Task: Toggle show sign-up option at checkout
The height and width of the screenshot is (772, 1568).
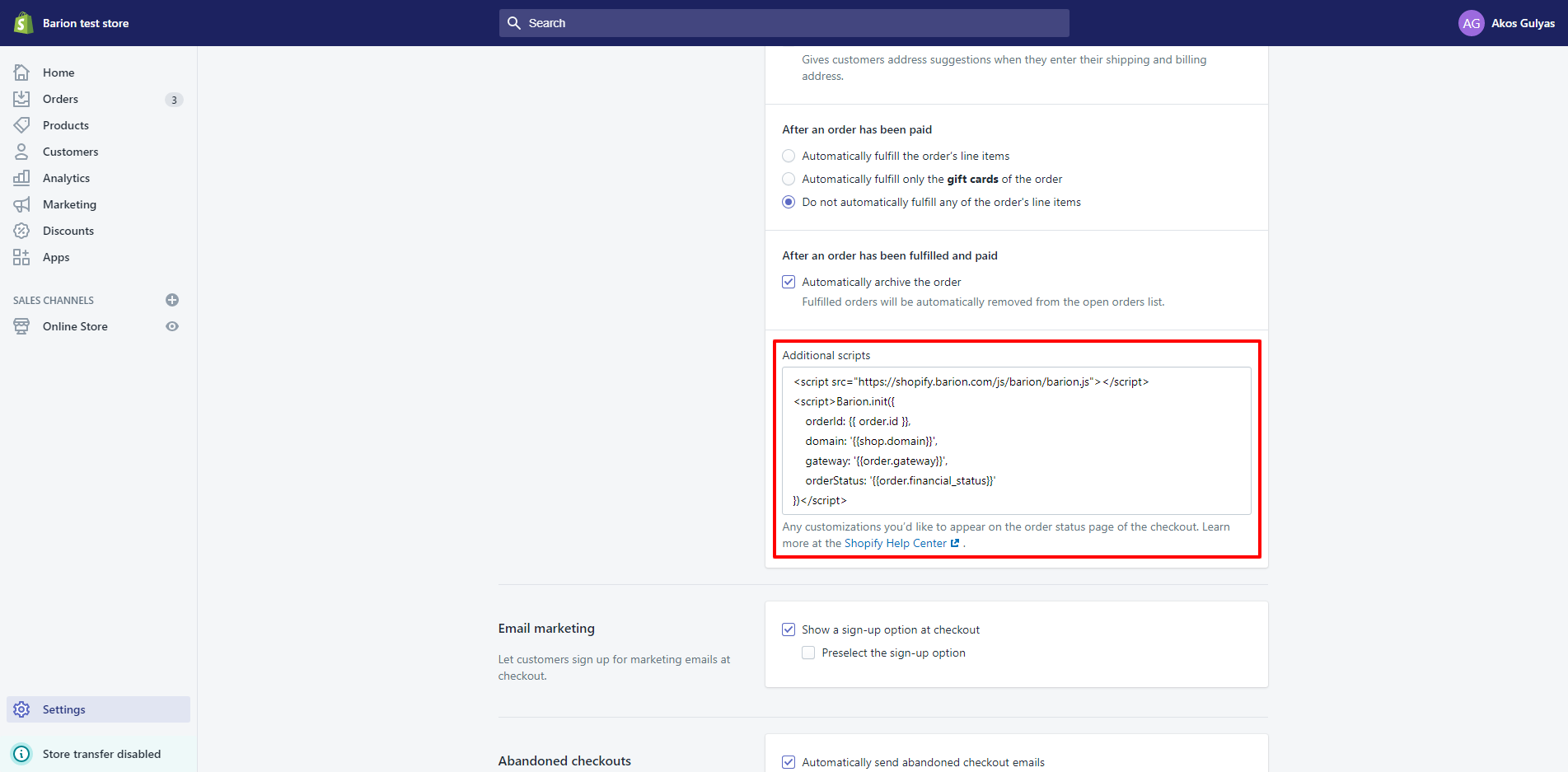Action: [x=789, y=629]
